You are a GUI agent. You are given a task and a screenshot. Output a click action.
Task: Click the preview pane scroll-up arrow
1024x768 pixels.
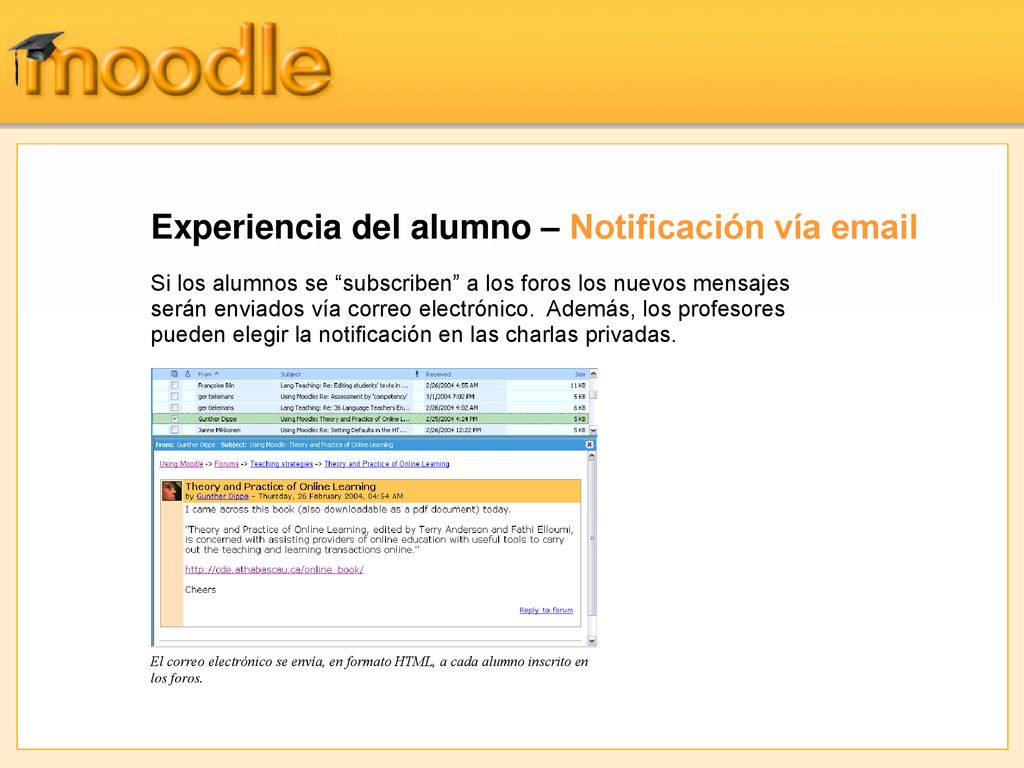[592, 456]
